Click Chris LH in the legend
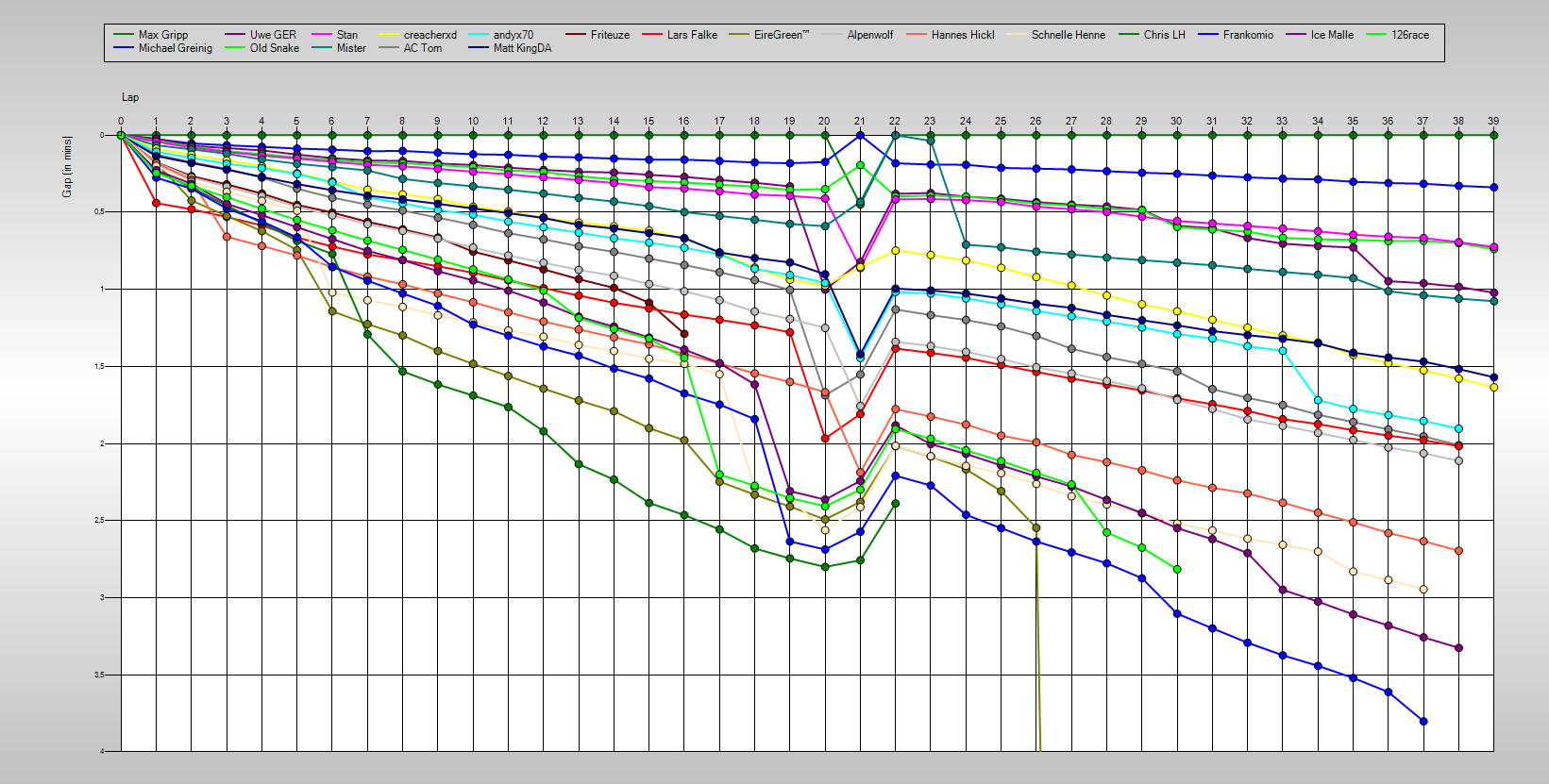 pos(1165,35)
